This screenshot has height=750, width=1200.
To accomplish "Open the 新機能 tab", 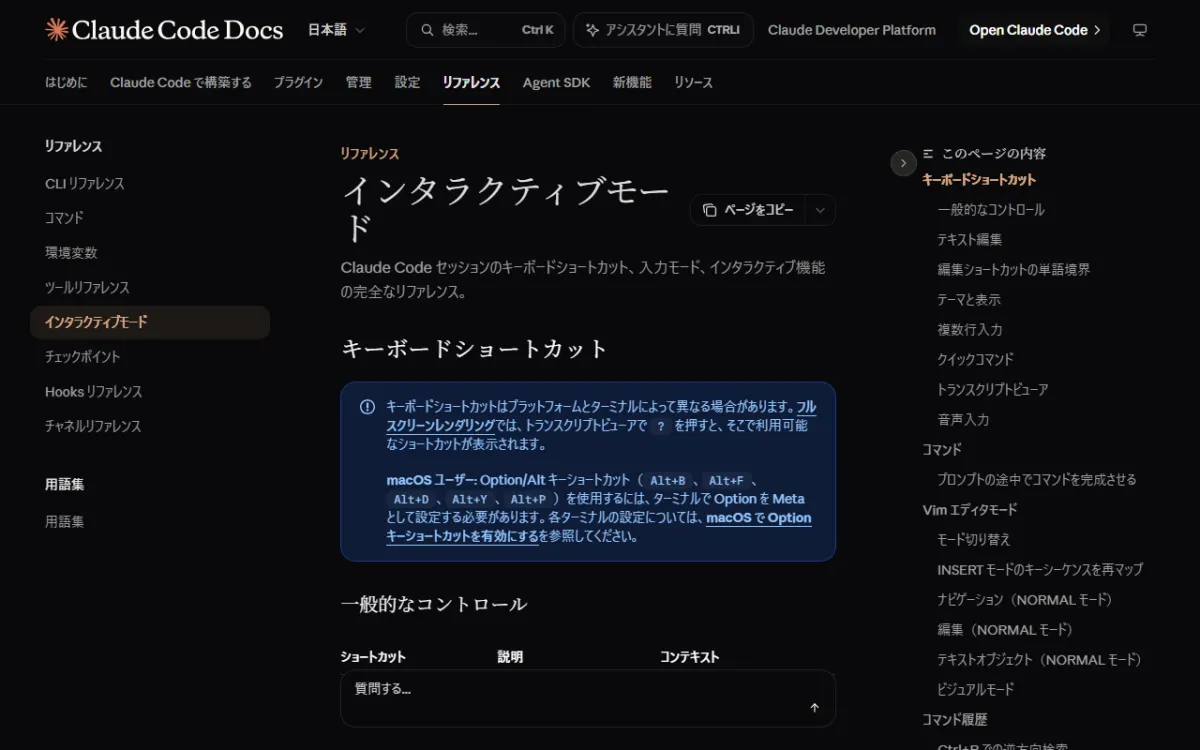I will (x=632, y=82).
